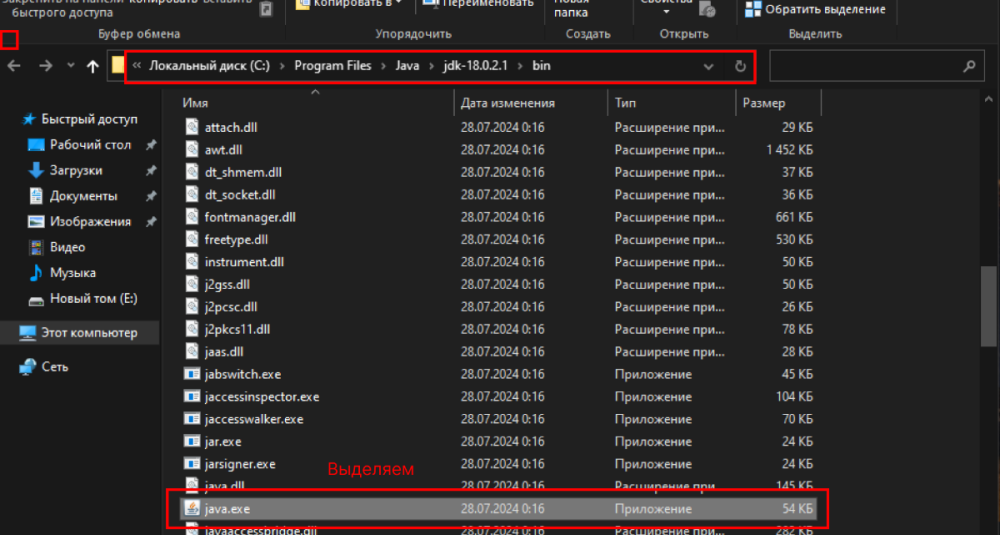The image size is (1000, 535).
Task: Sort by Дата изменения column
Action: pos(507,103)
